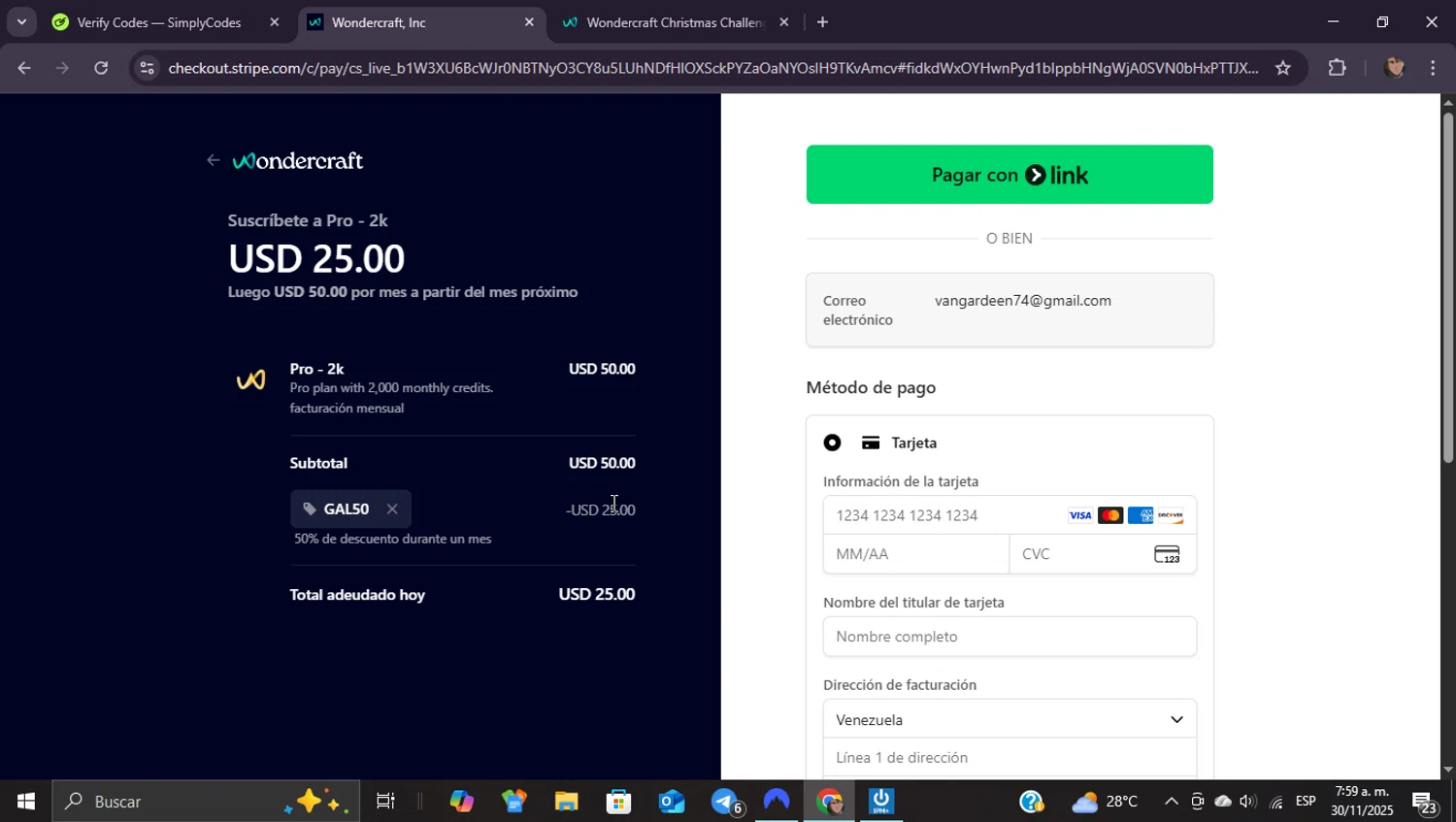The image size is (1456, 822).
Task: Close the Verify Codes — SimplyCodes tab
Action: [274, 22]
